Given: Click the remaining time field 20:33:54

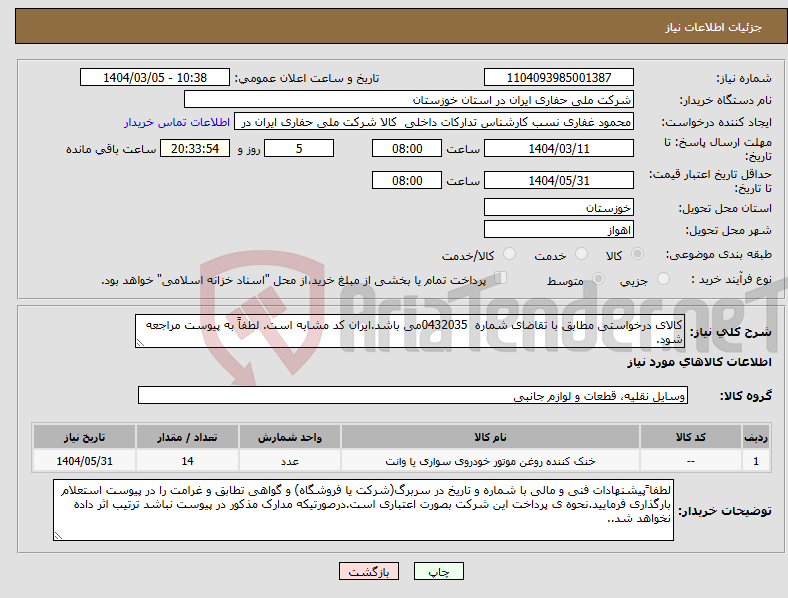Looking at the screenshot, I should click(x=195, y=148).
